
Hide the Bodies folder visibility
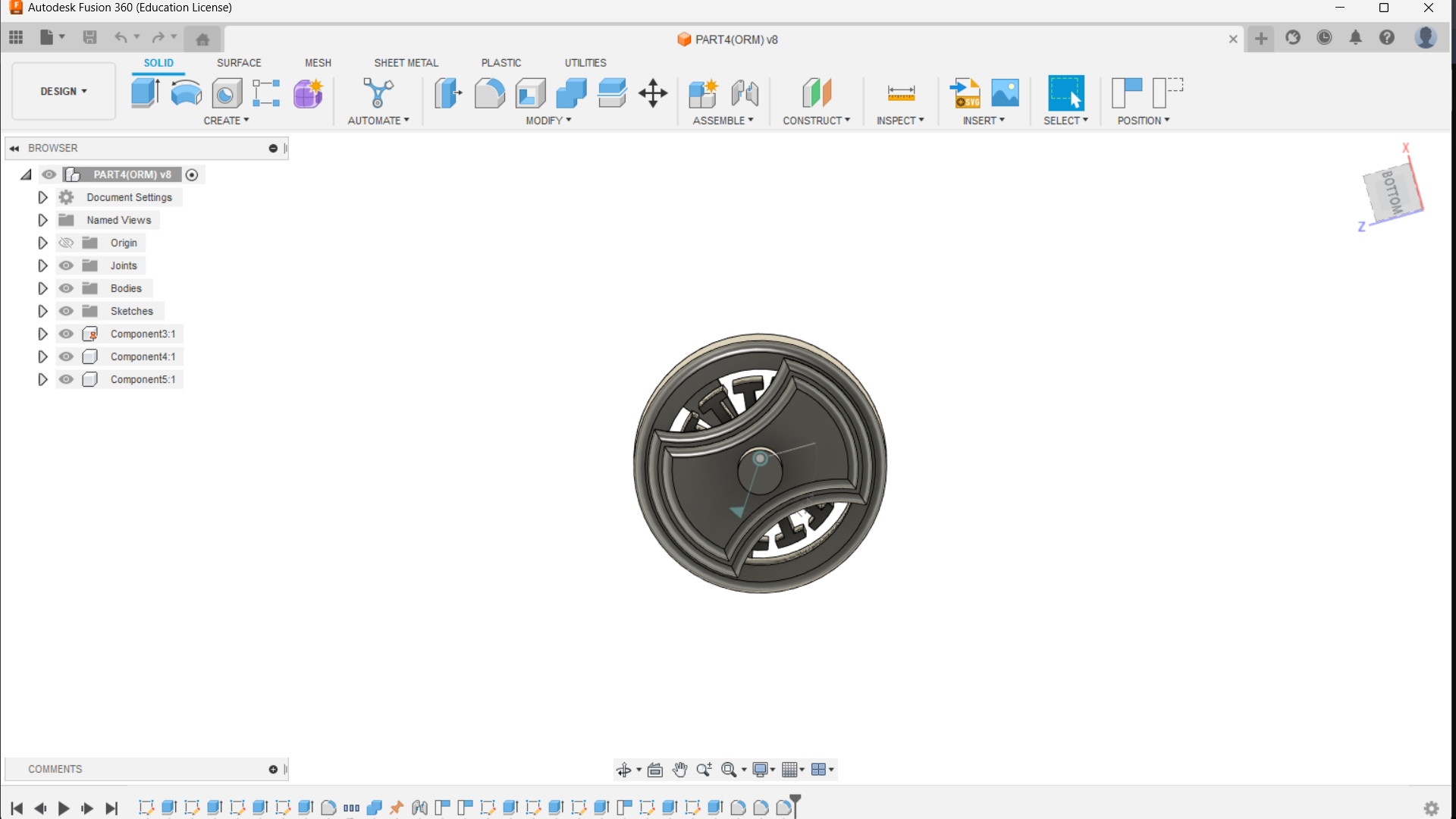click(x=66, y=288)
